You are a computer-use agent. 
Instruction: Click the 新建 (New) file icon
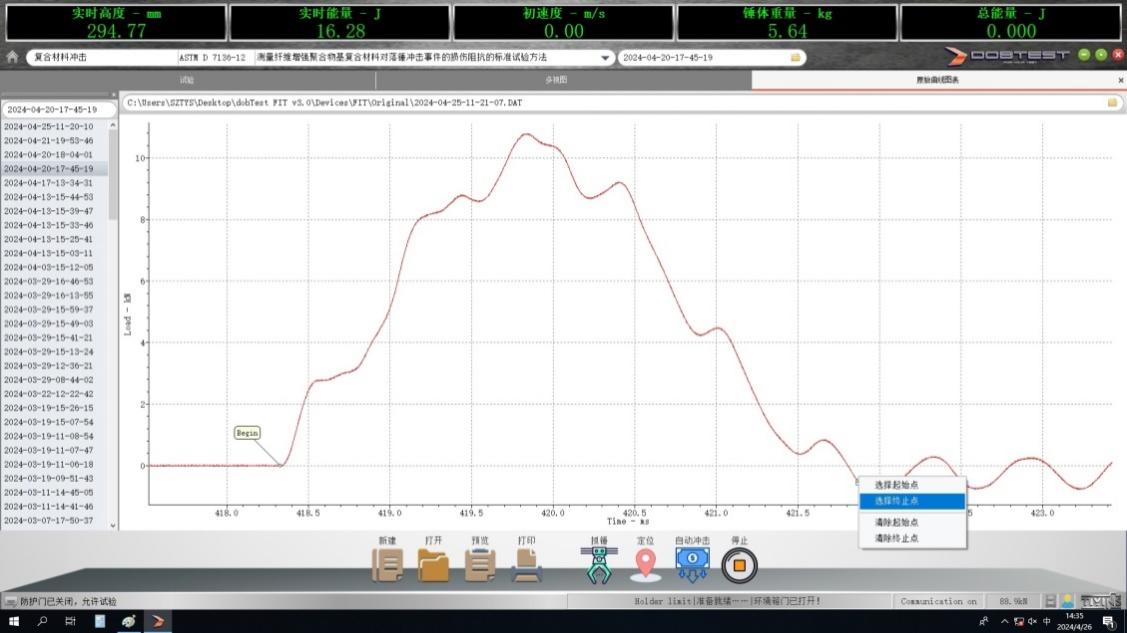(387, 565)
